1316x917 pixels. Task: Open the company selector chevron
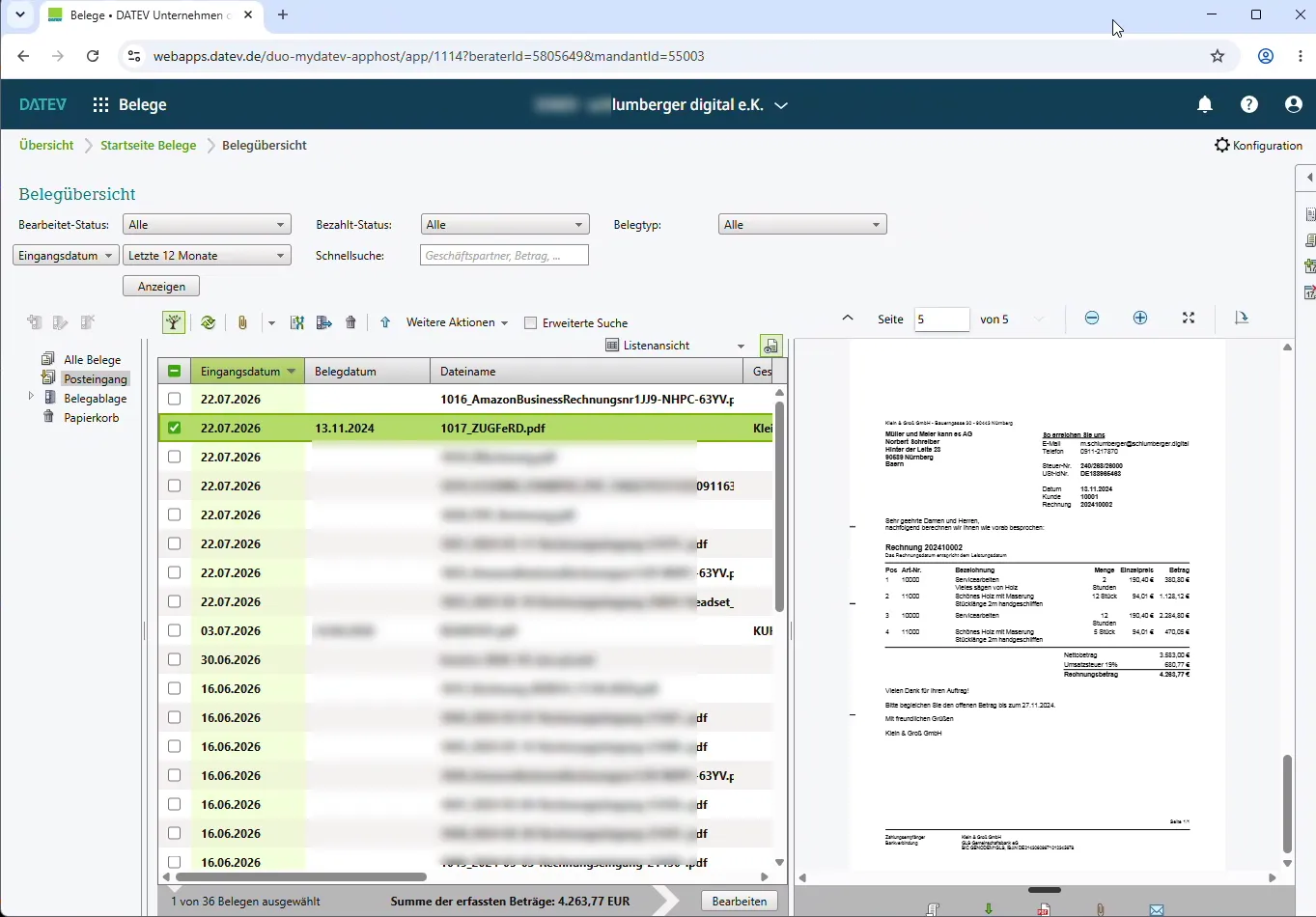(x=781, y=104)
